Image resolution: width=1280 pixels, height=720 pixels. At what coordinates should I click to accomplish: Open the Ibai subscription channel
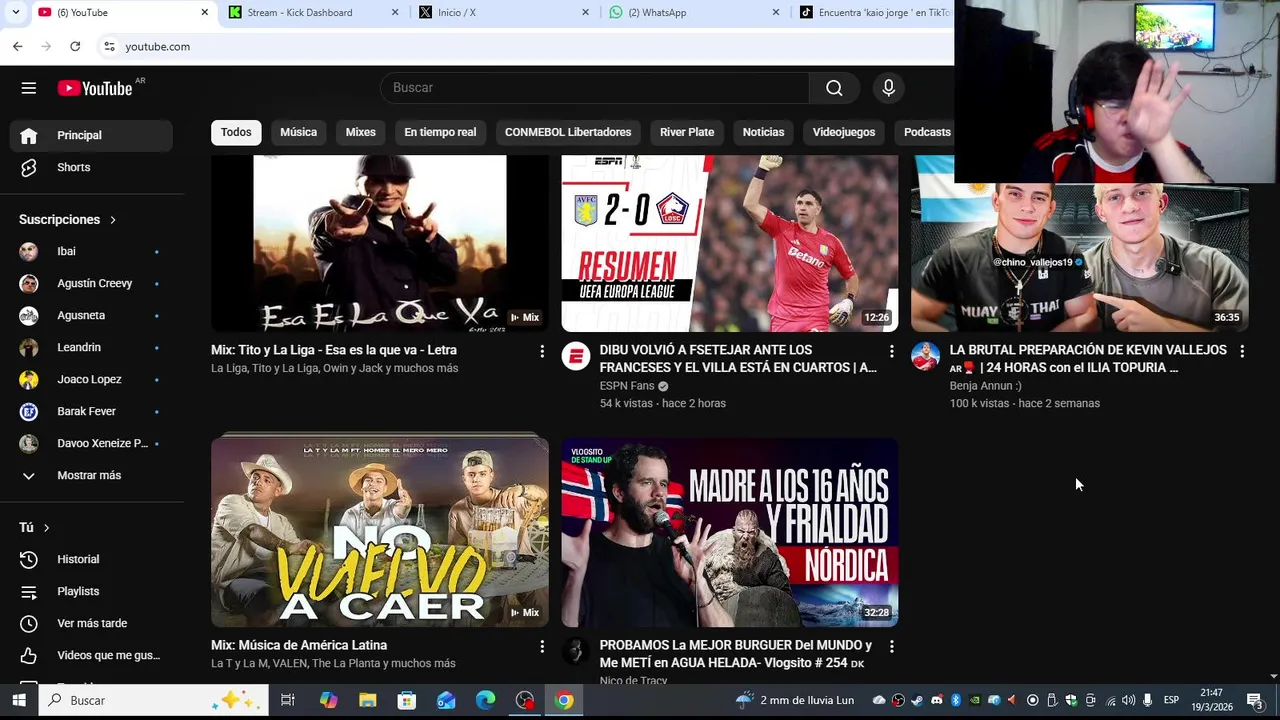click(x=91, y=251)
